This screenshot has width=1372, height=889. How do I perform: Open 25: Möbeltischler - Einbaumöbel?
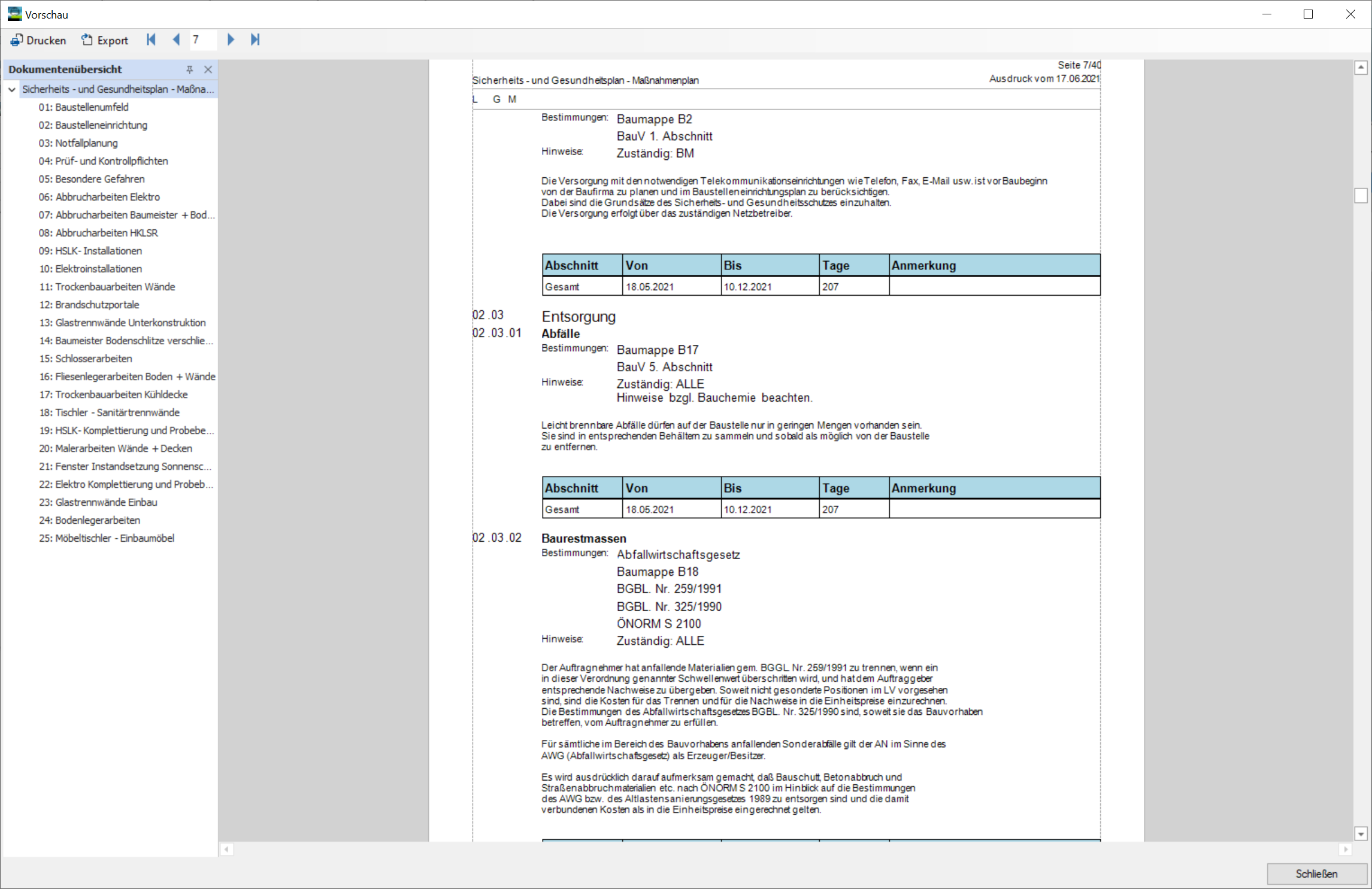point(107,538)
